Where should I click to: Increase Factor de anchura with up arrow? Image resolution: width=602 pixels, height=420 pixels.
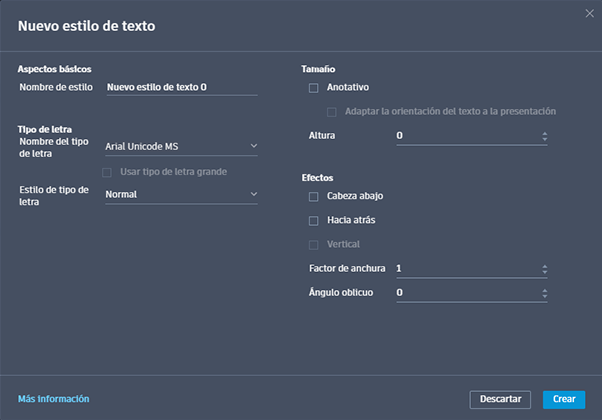click(544, 266)
